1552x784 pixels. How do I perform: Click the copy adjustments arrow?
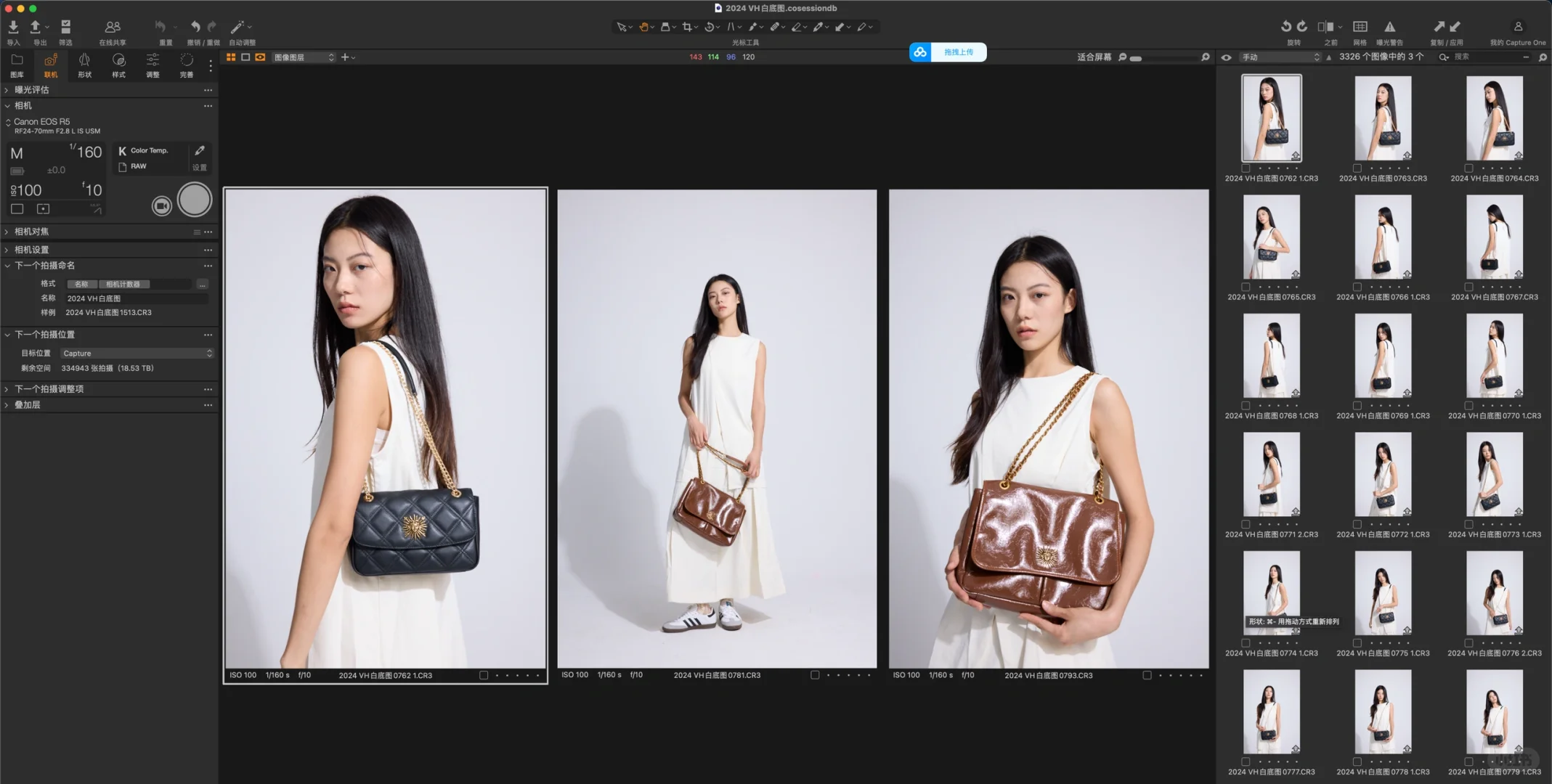(1439, 27)
